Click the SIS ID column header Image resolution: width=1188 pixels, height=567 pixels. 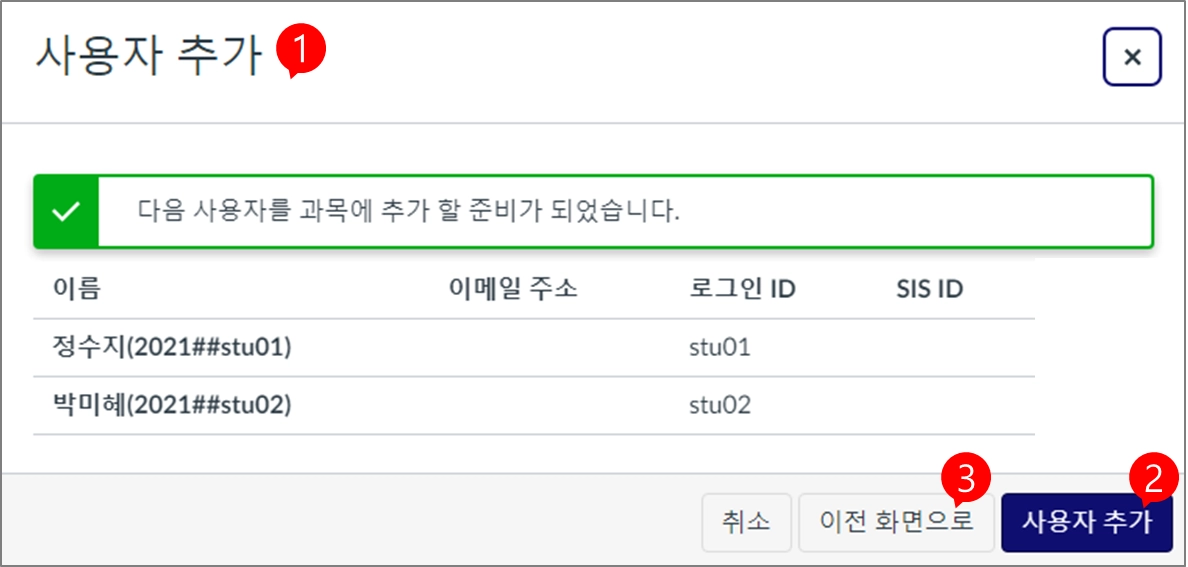[929, 290]
